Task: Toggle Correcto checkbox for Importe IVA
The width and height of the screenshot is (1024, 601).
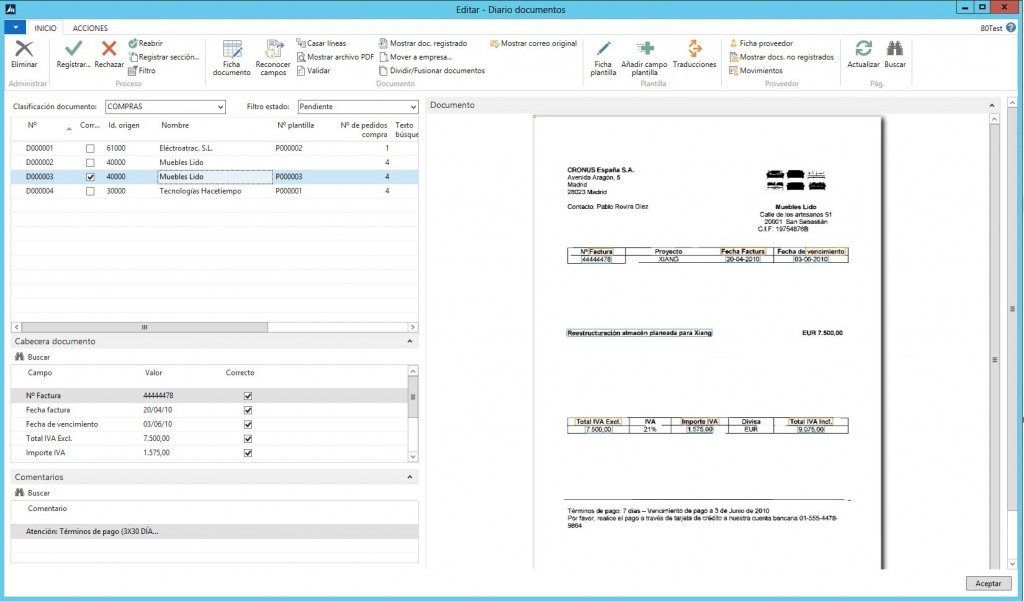Action: [248, 453]
